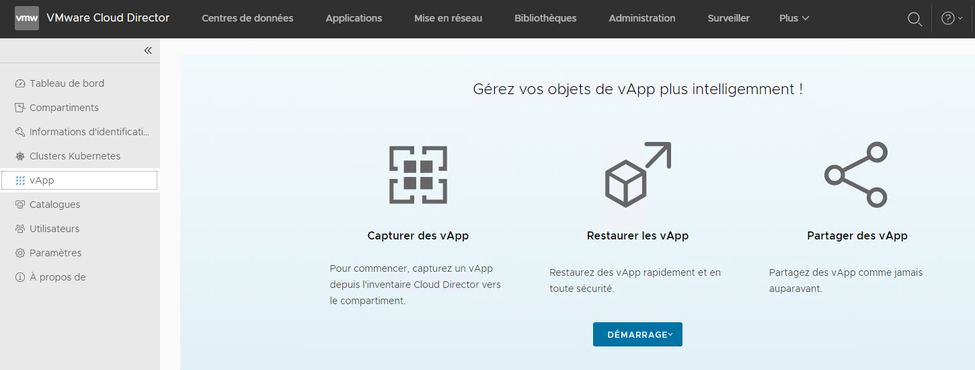Expand the Plus dropdown menu
Screen dimensions: 975x370
(794, 19)
